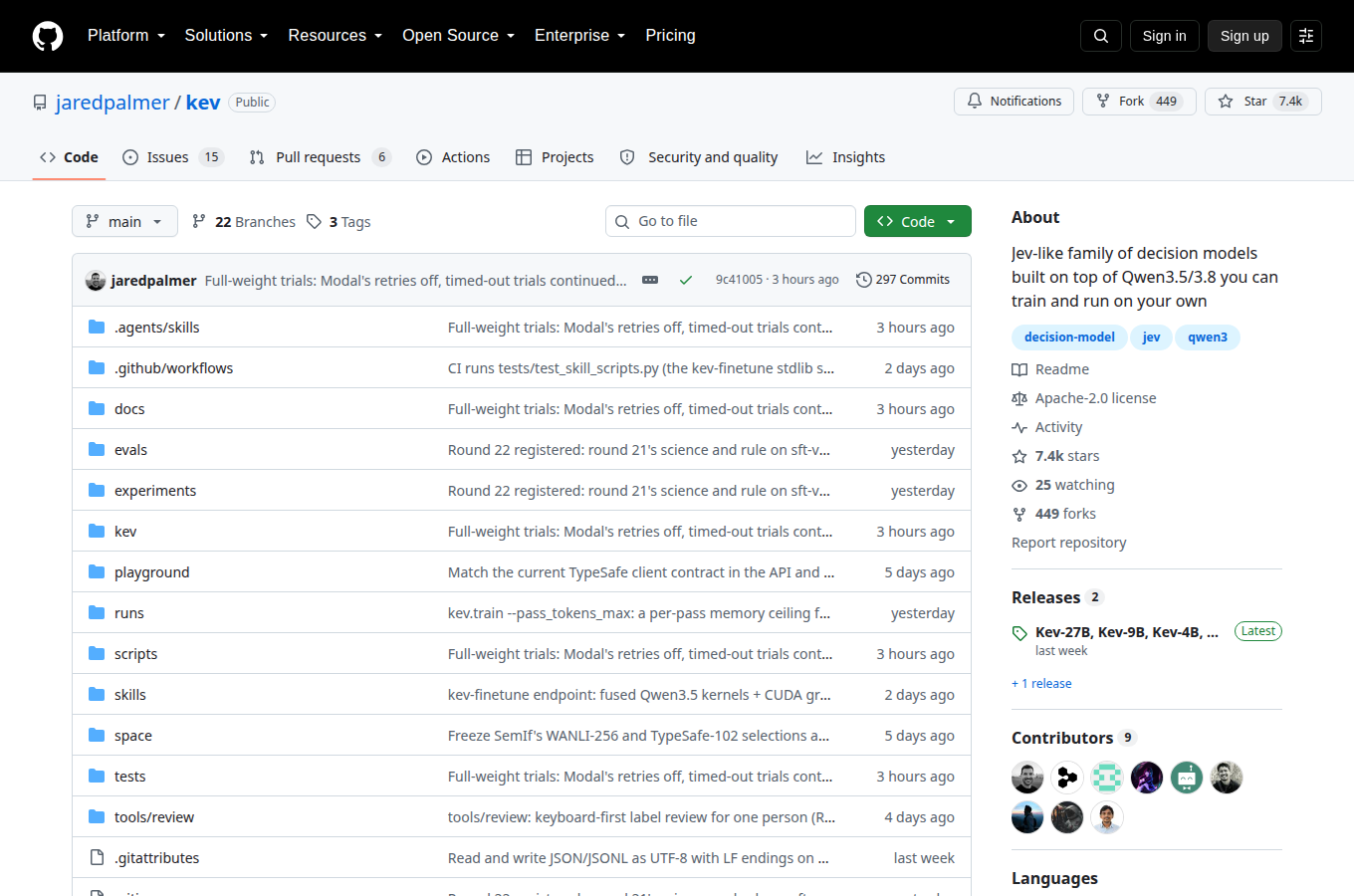Open the tools/review folder
Viewport: 1354px width, 896px height.
click(x=154, y=817)
